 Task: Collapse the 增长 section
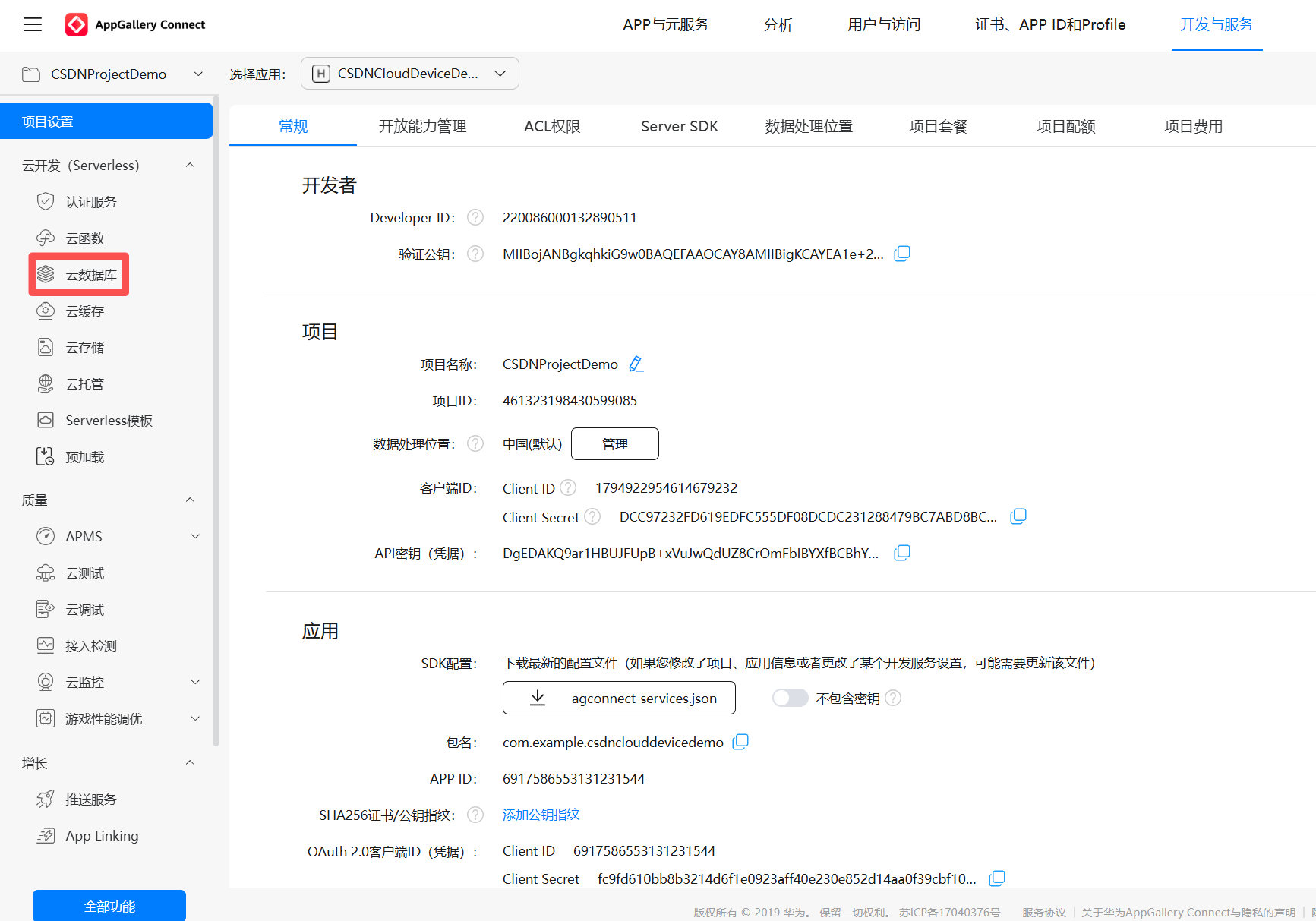click(190, 762)
